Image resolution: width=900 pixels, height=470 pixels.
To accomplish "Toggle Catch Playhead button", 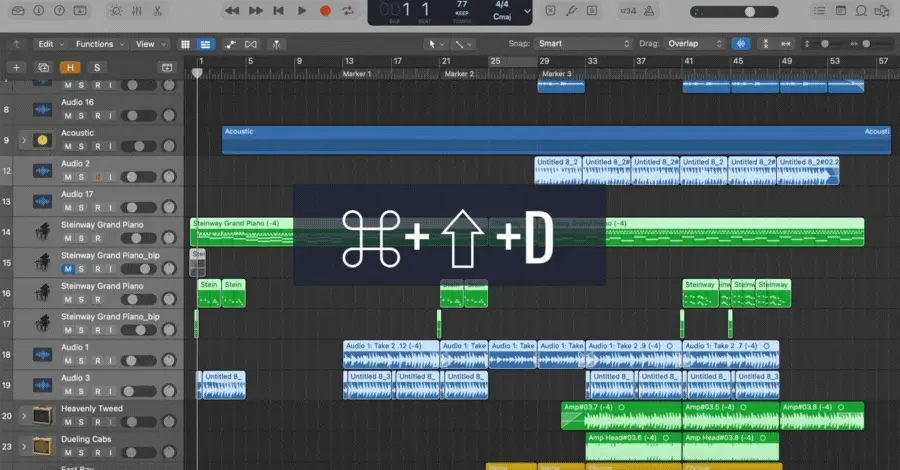I will point(276,44).
